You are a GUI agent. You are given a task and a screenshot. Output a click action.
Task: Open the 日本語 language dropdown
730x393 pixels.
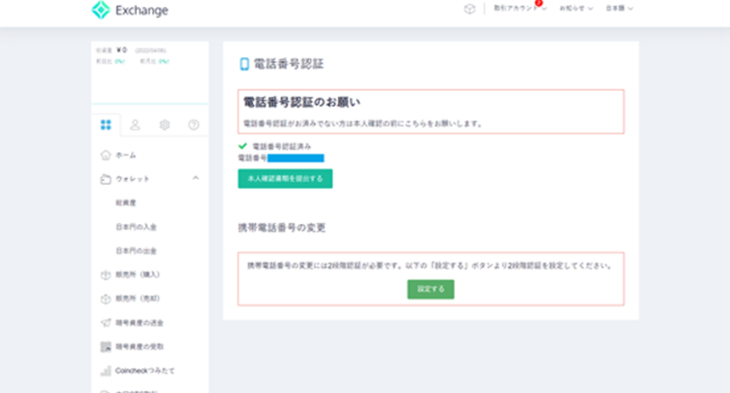[619, 8]
